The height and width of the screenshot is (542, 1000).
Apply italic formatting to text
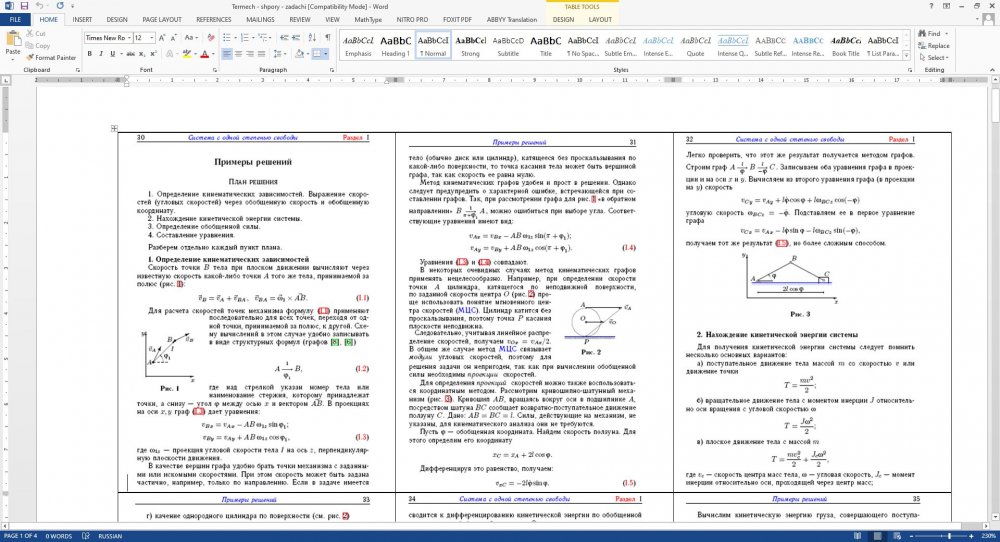coord(101,54)
